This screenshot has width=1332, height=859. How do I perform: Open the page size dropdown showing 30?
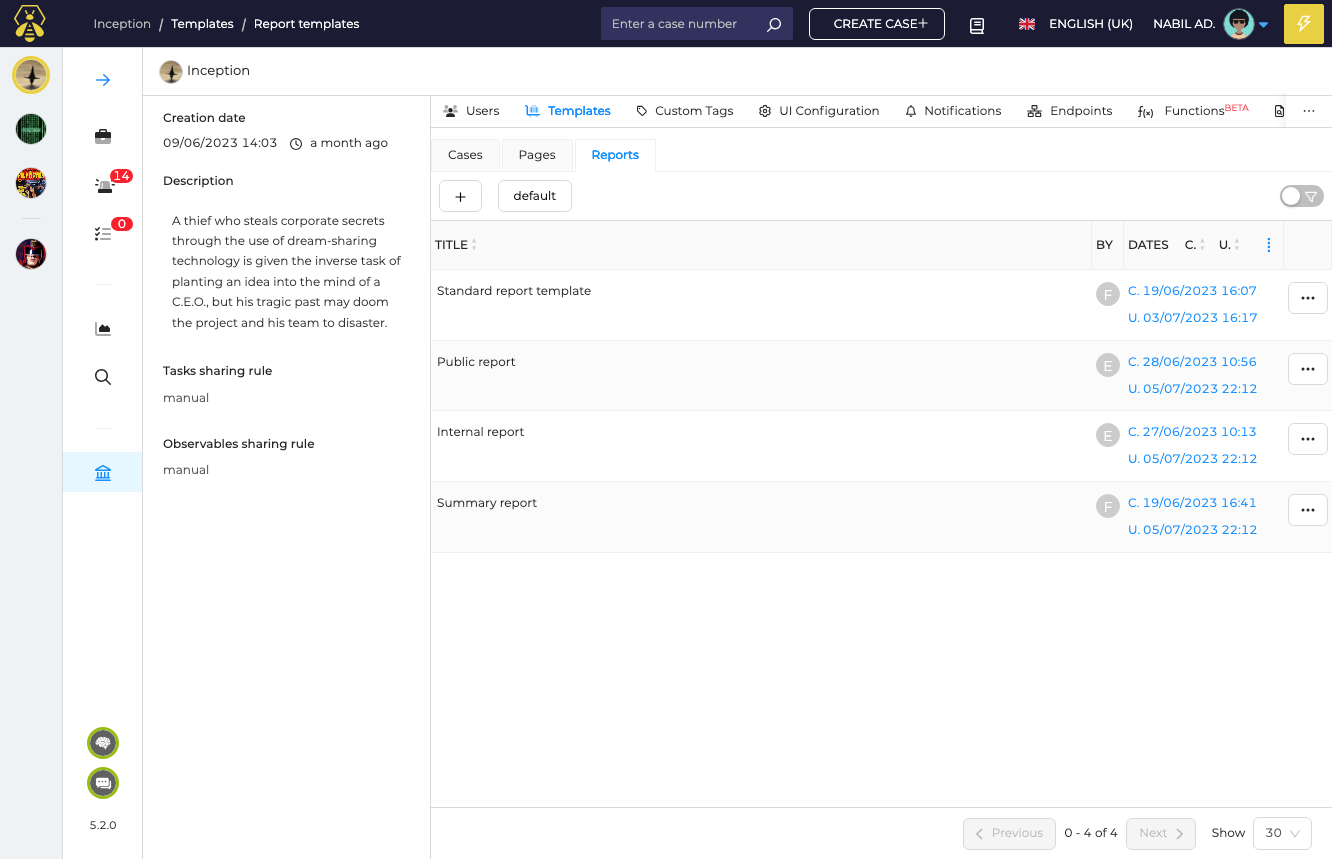pyautogui.click(x=1282, y=833)
